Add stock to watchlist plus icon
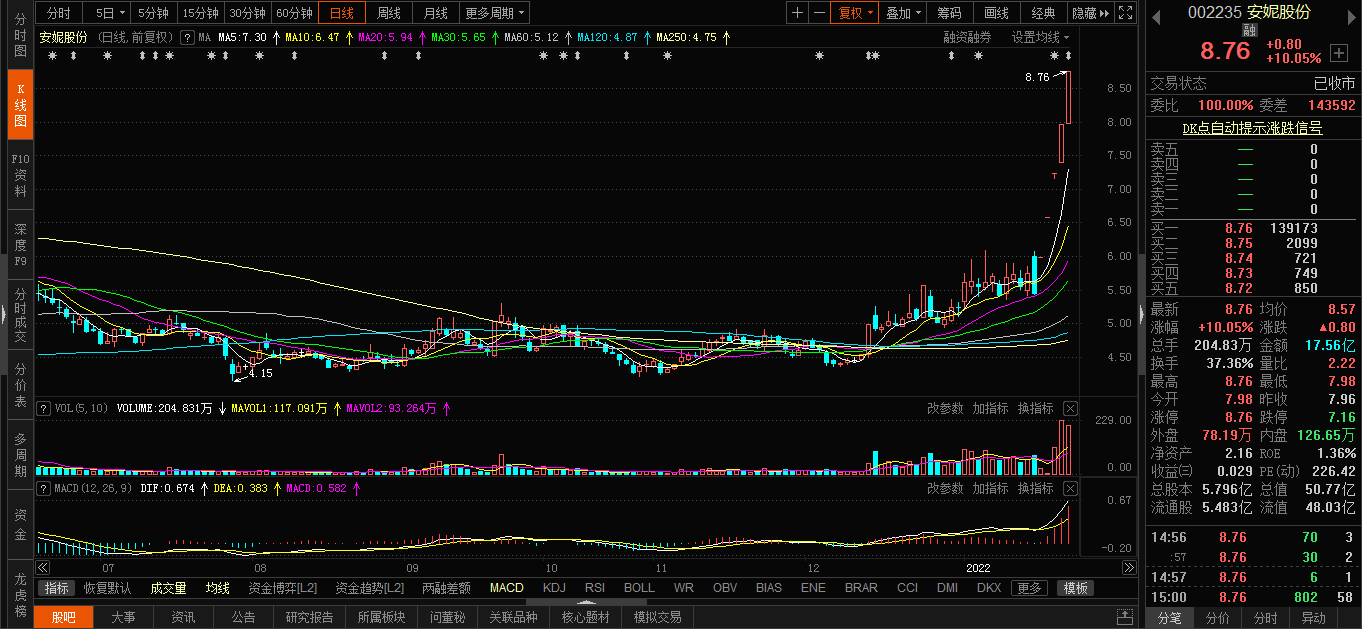This screenshot has height=629, width=1362. 1339,52
